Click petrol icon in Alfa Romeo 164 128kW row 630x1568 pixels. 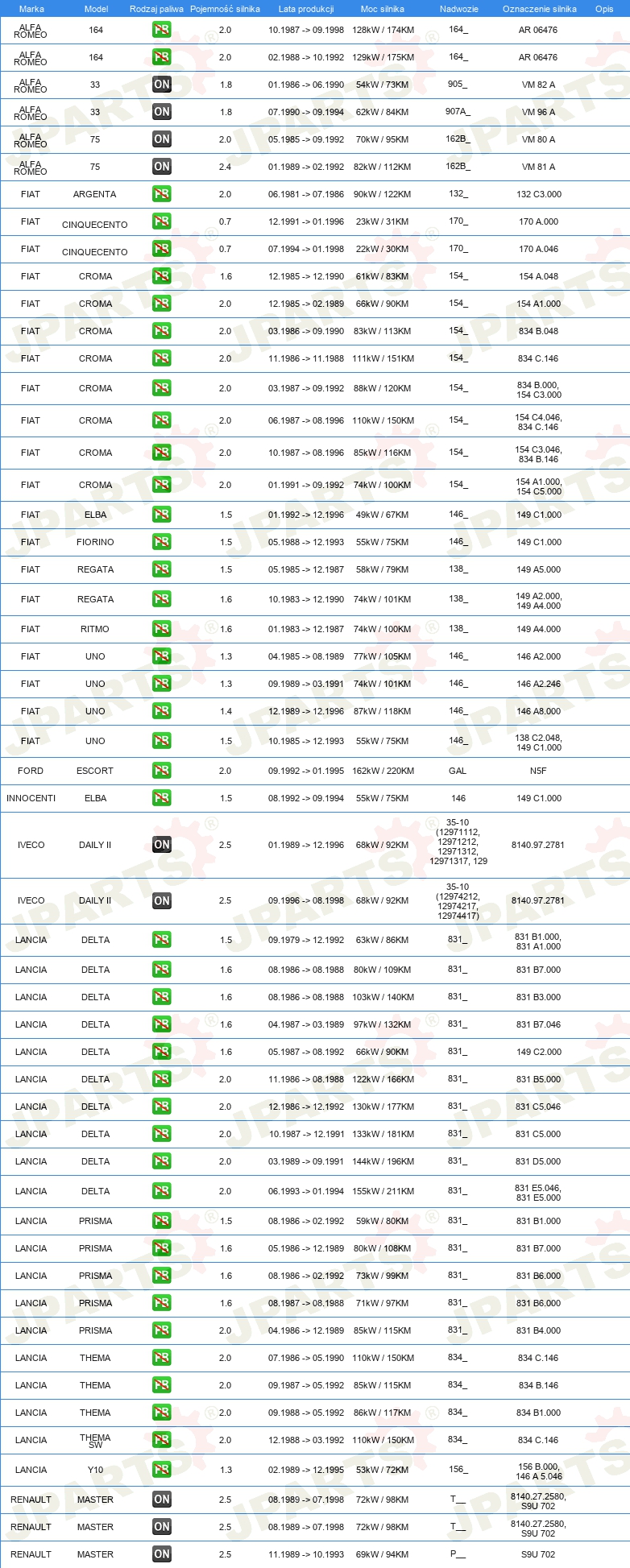coord(162,30)
